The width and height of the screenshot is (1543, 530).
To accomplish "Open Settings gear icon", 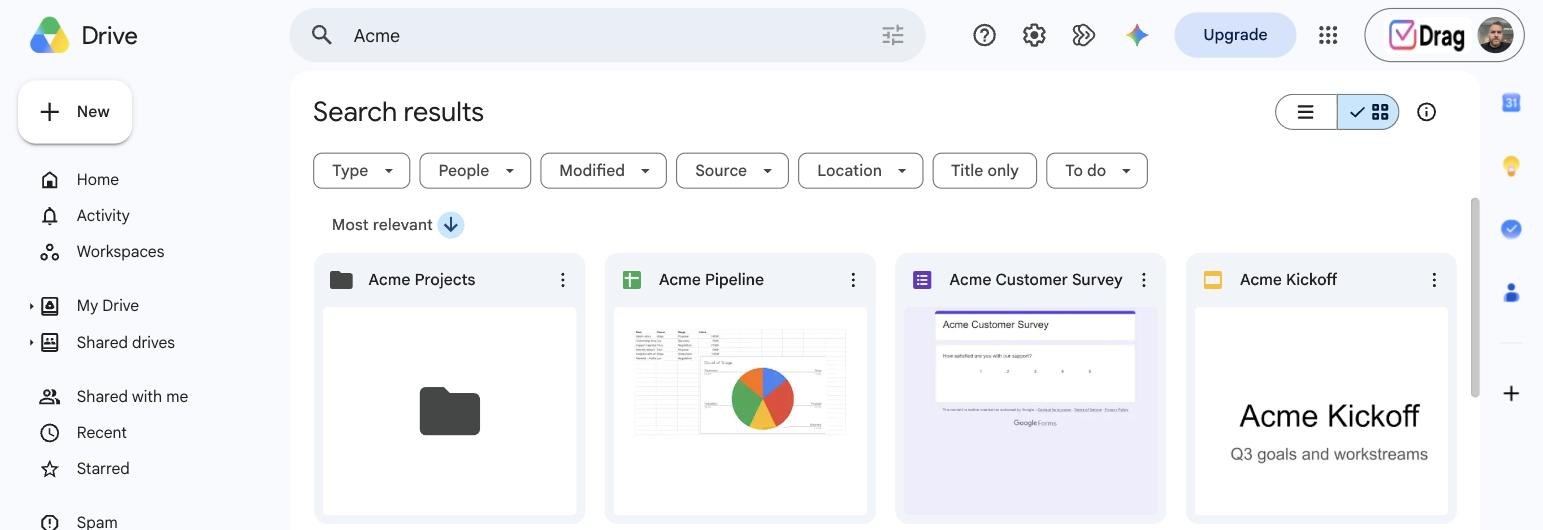I will [1034, 35].
